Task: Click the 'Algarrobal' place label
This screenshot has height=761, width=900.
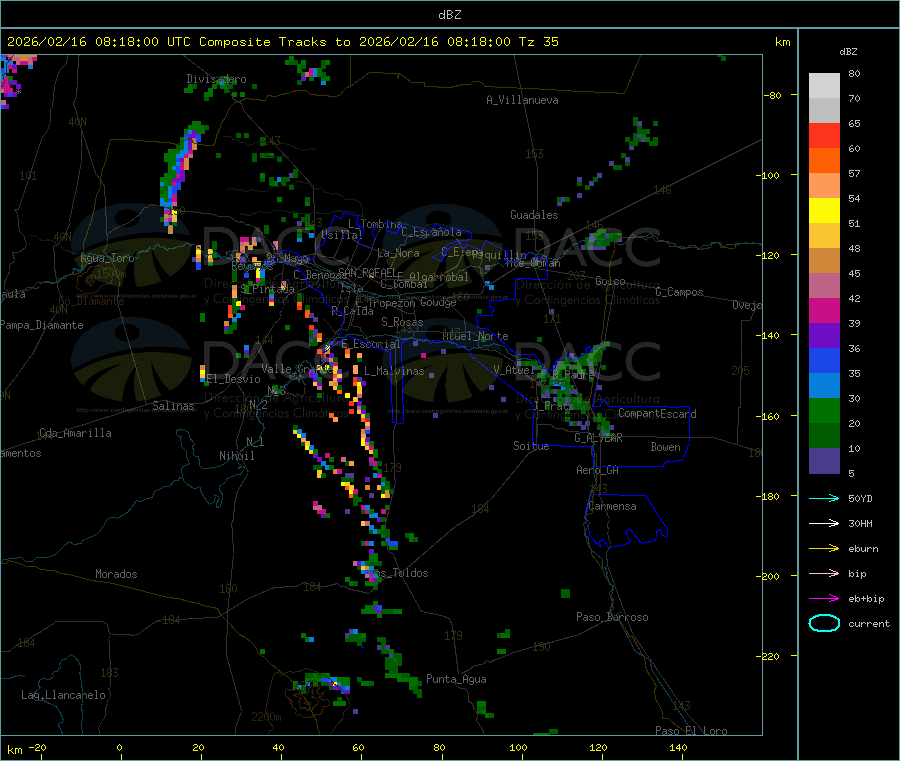Action: point(439,277)
